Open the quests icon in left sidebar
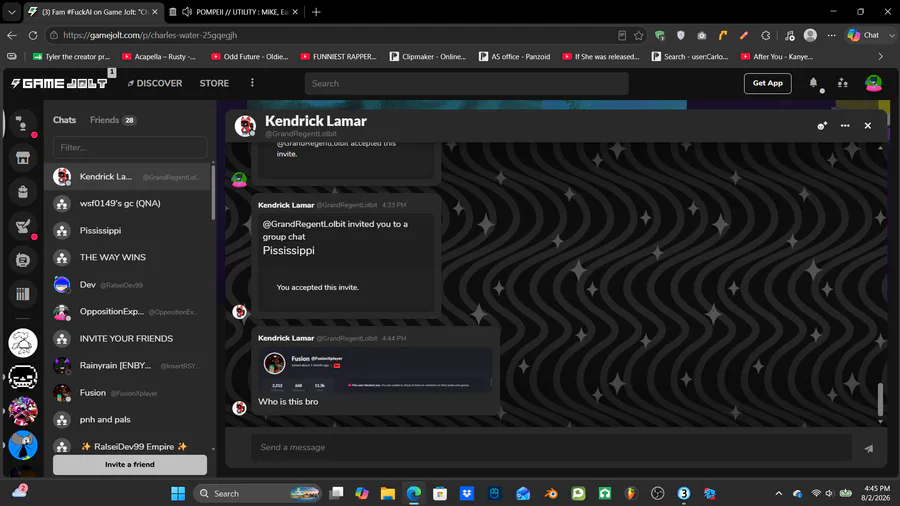 (22, 226)
